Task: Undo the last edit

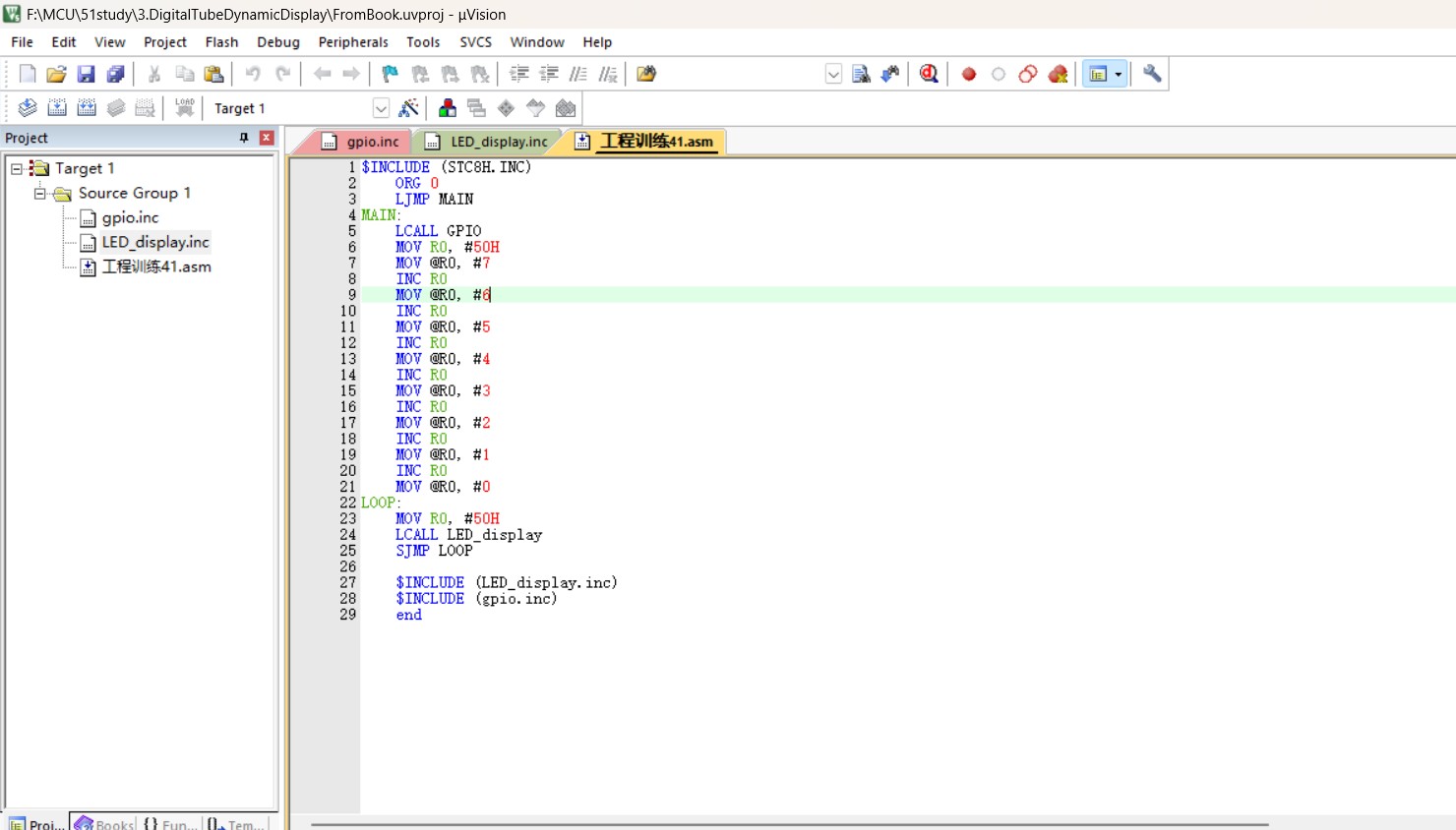Action: [x=253, y=74]
